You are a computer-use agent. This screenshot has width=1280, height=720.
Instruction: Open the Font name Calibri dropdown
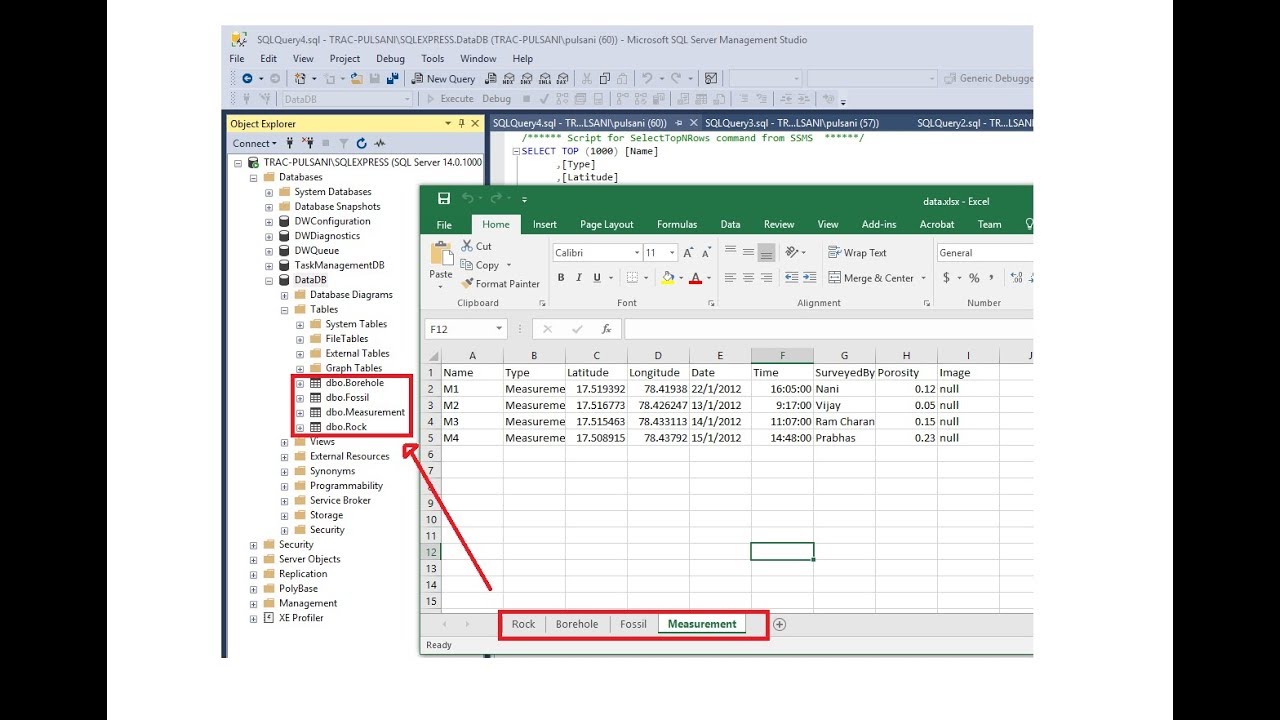point(636,253)
